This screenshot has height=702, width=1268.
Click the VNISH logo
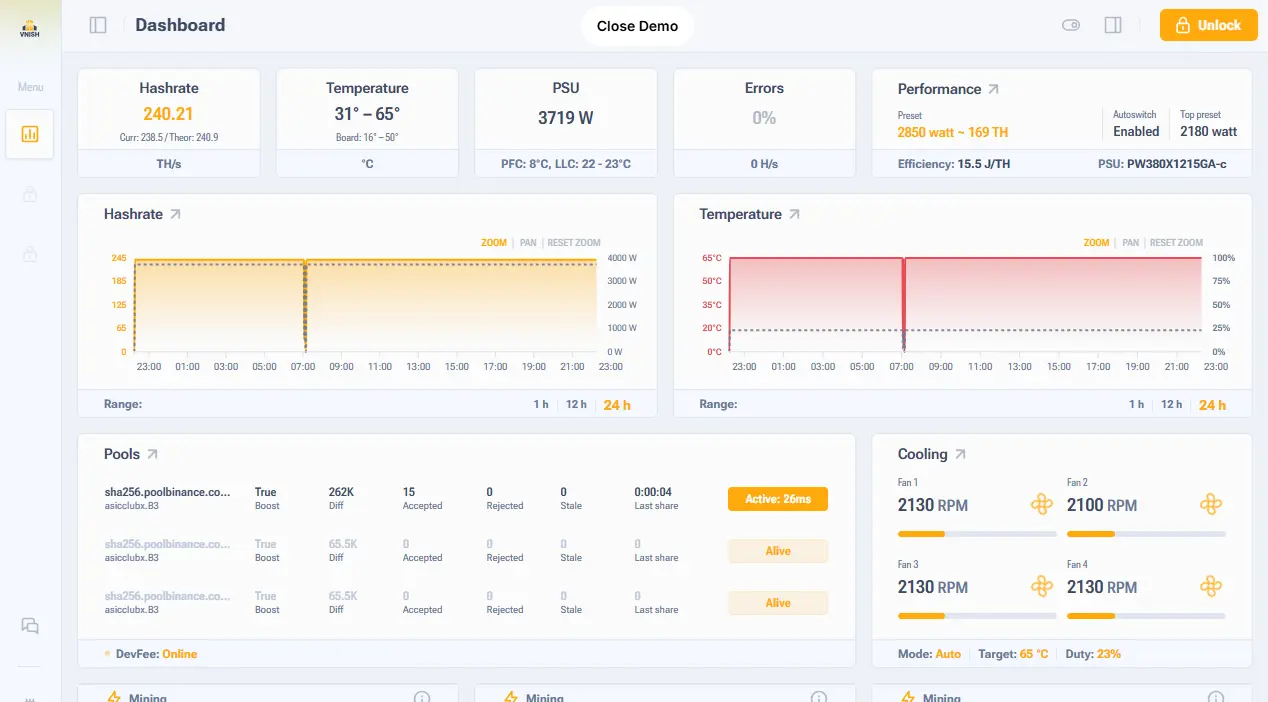[30, 27]
